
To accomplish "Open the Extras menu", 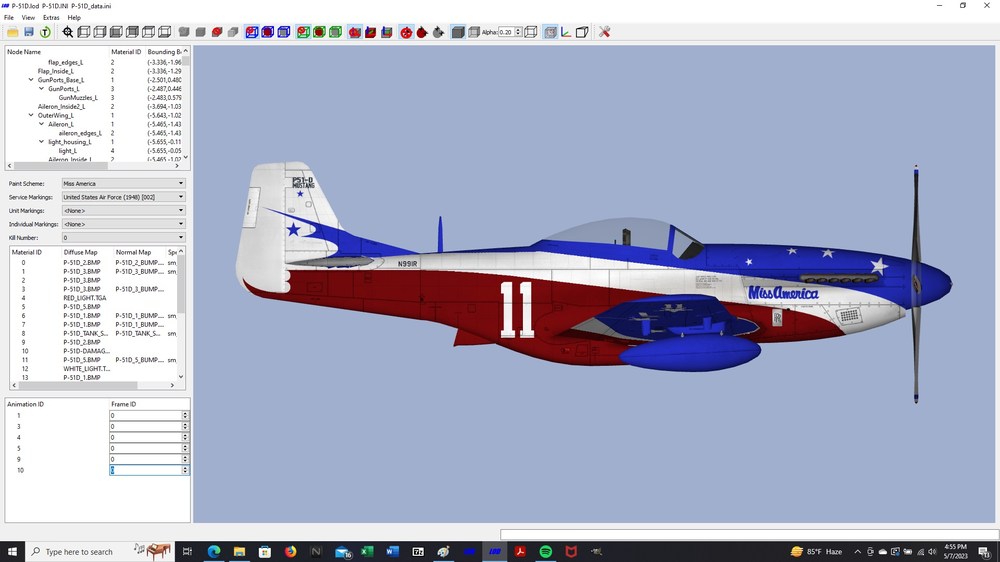I will coord(51,18).
